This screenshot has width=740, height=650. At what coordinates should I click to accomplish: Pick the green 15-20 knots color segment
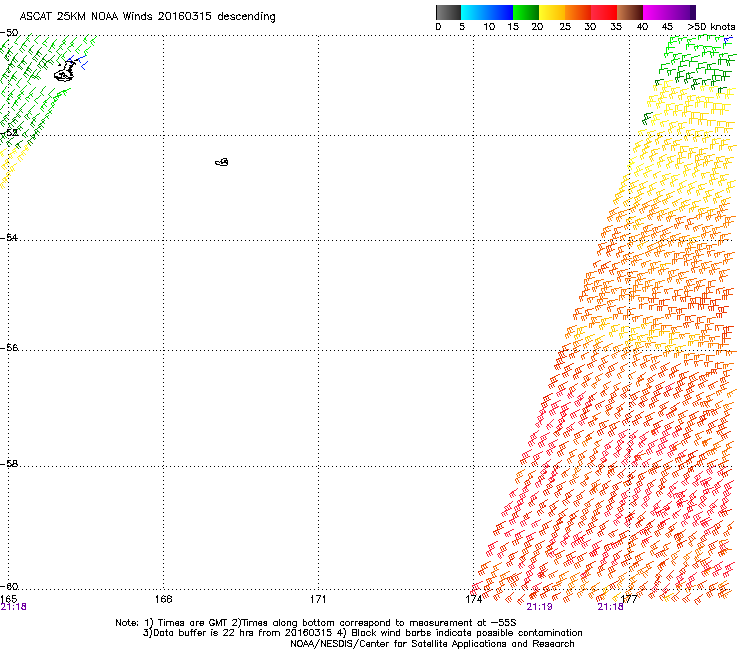click(x=526, y=12)
